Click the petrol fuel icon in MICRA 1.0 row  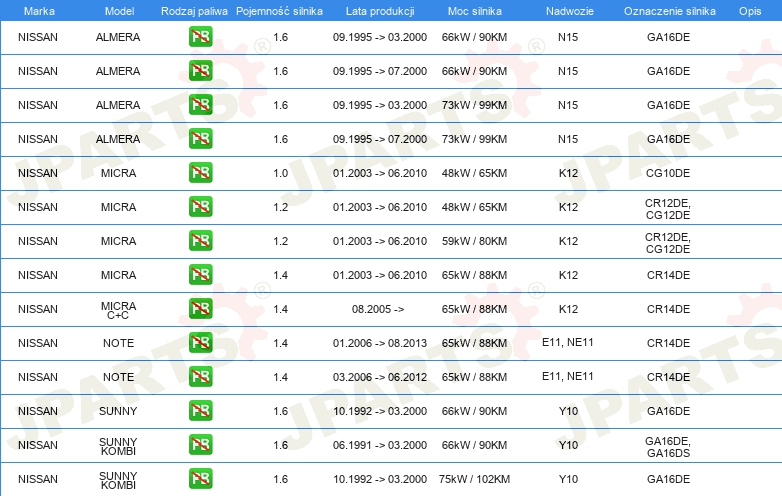pyautogui.click(x=200, y=173)
